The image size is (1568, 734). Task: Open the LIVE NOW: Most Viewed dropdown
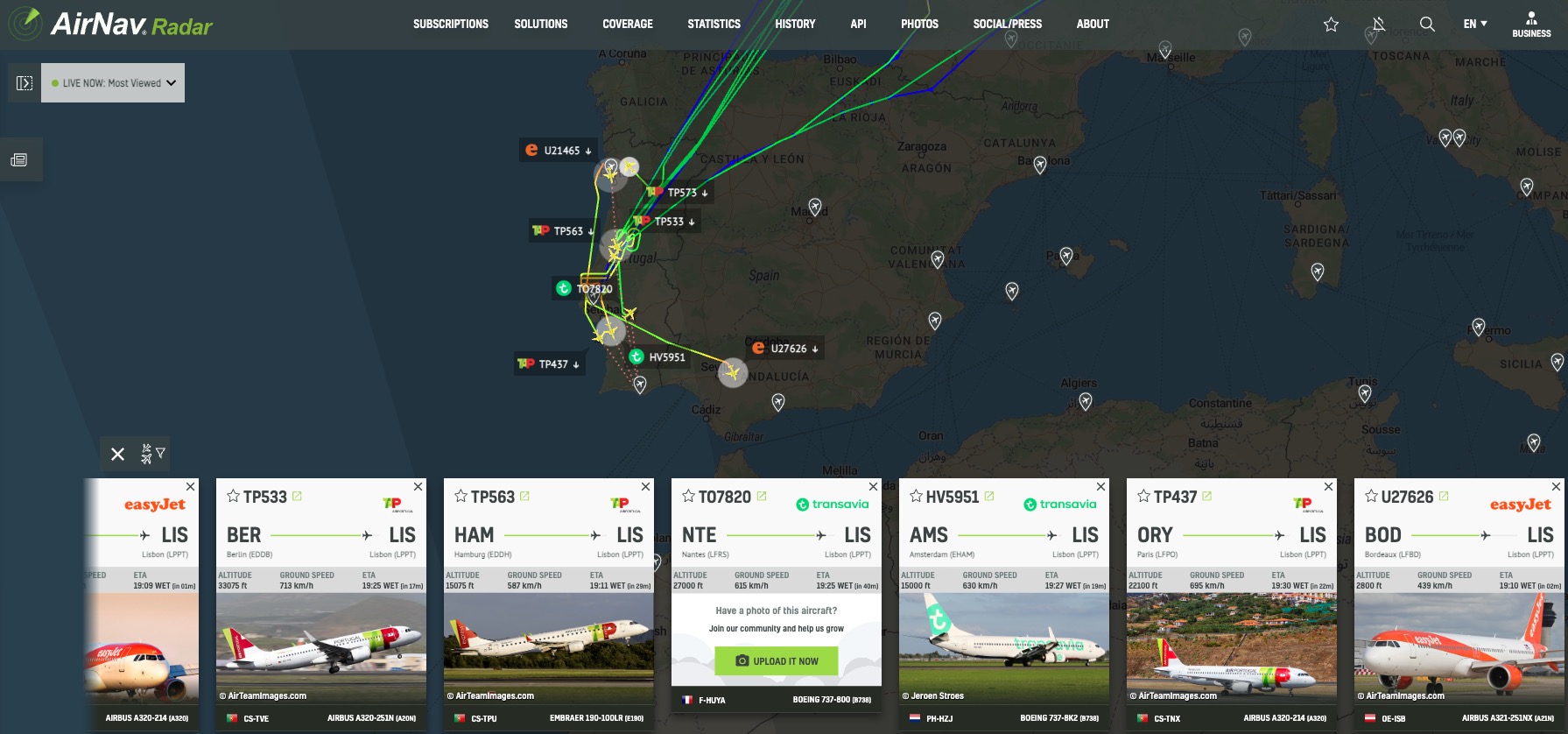pos(113,83)
